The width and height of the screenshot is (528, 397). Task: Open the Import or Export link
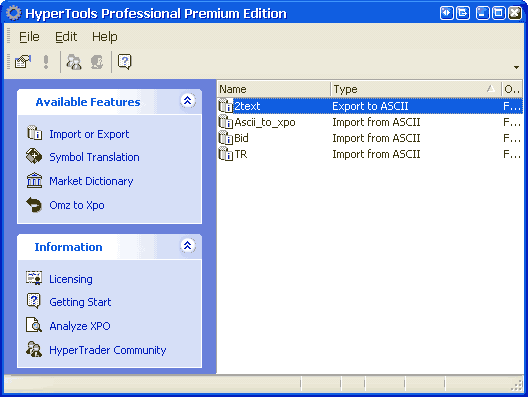89,134
